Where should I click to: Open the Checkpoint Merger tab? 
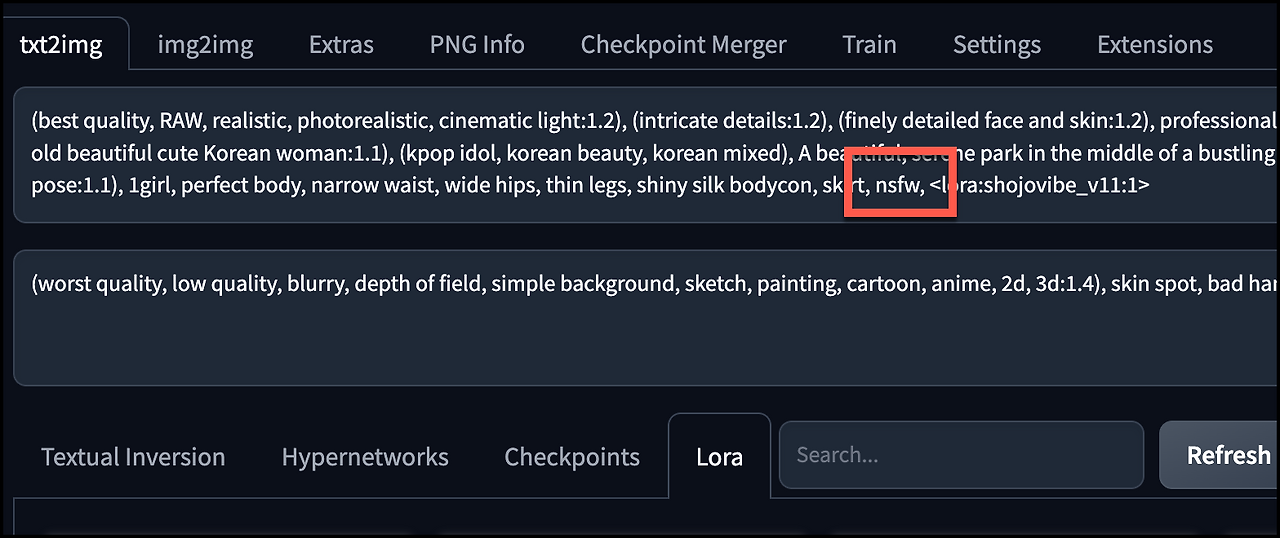pyautogui.click(x=683, y=45)
